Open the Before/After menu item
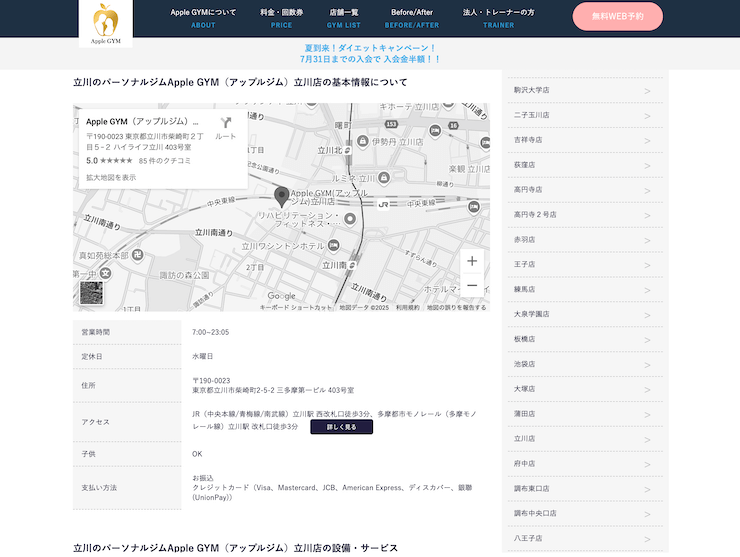Screen dimensions: 740x557 click(412, 18)
